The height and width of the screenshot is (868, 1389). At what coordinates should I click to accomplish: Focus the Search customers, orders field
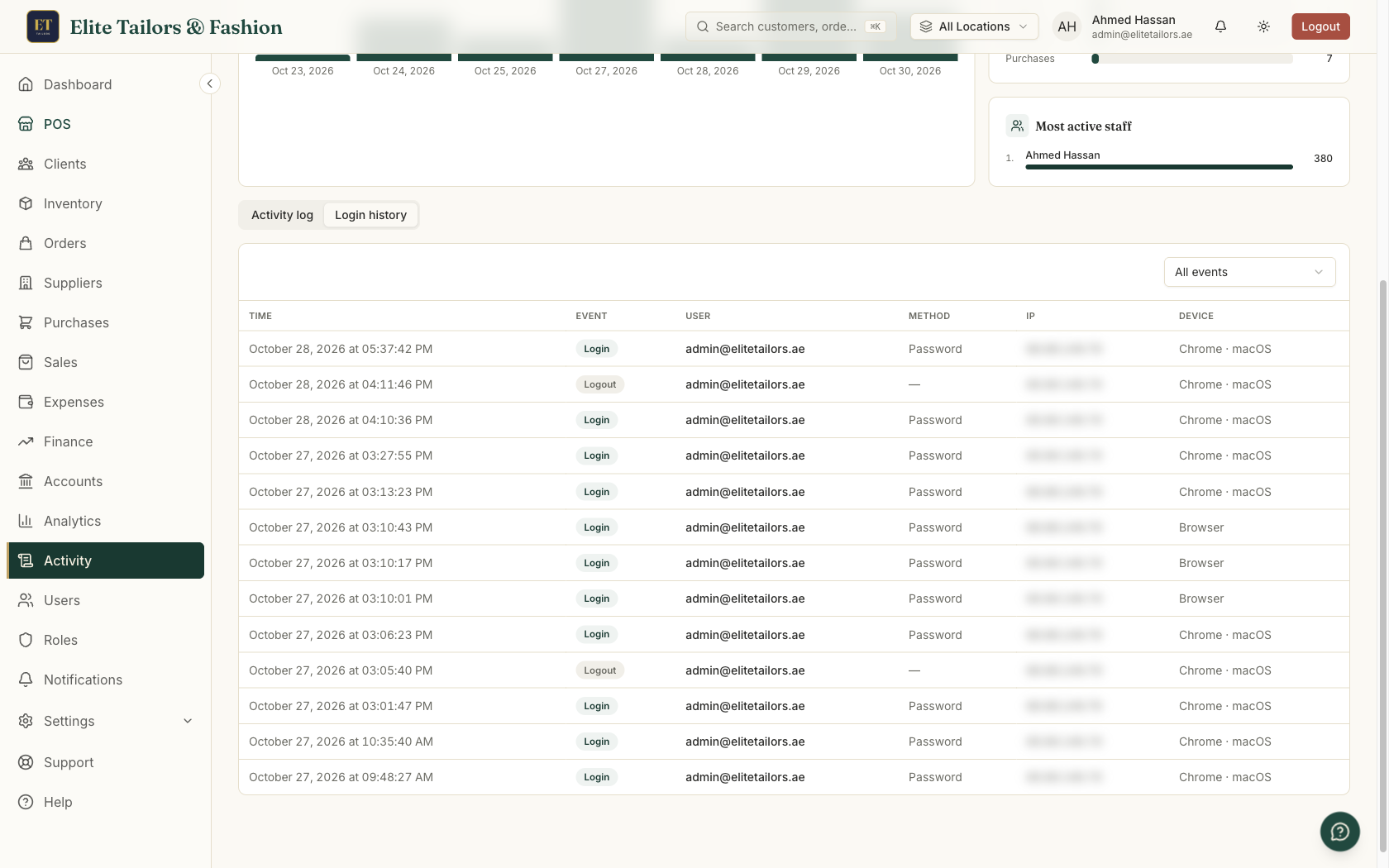[790, 26]
